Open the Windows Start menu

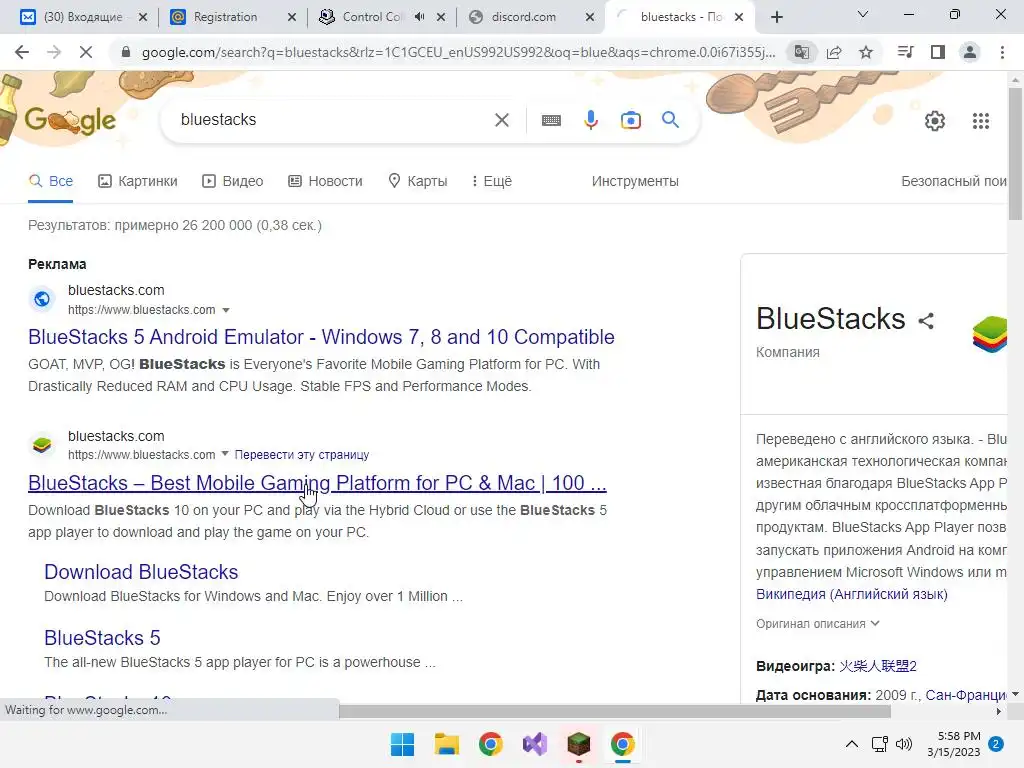pos(402,744)
